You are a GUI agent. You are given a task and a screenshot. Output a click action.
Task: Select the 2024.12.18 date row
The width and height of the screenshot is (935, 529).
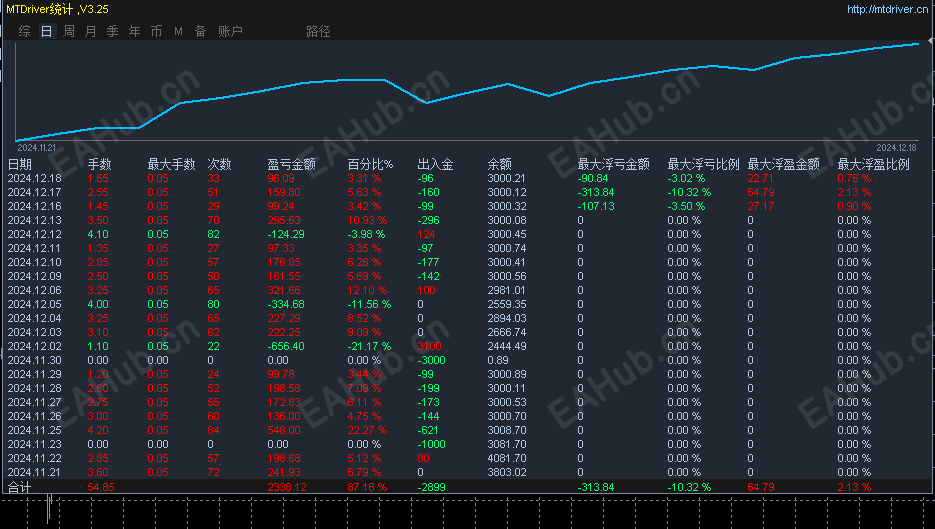[35, 178]
